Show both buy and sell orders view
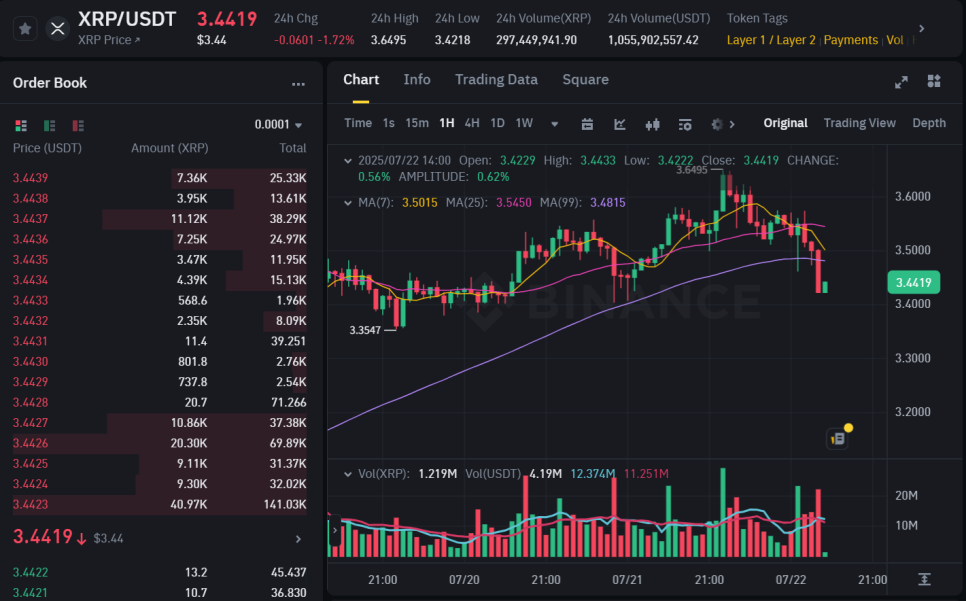The width and height of the screenshot is (966, 601). (21, 125)
